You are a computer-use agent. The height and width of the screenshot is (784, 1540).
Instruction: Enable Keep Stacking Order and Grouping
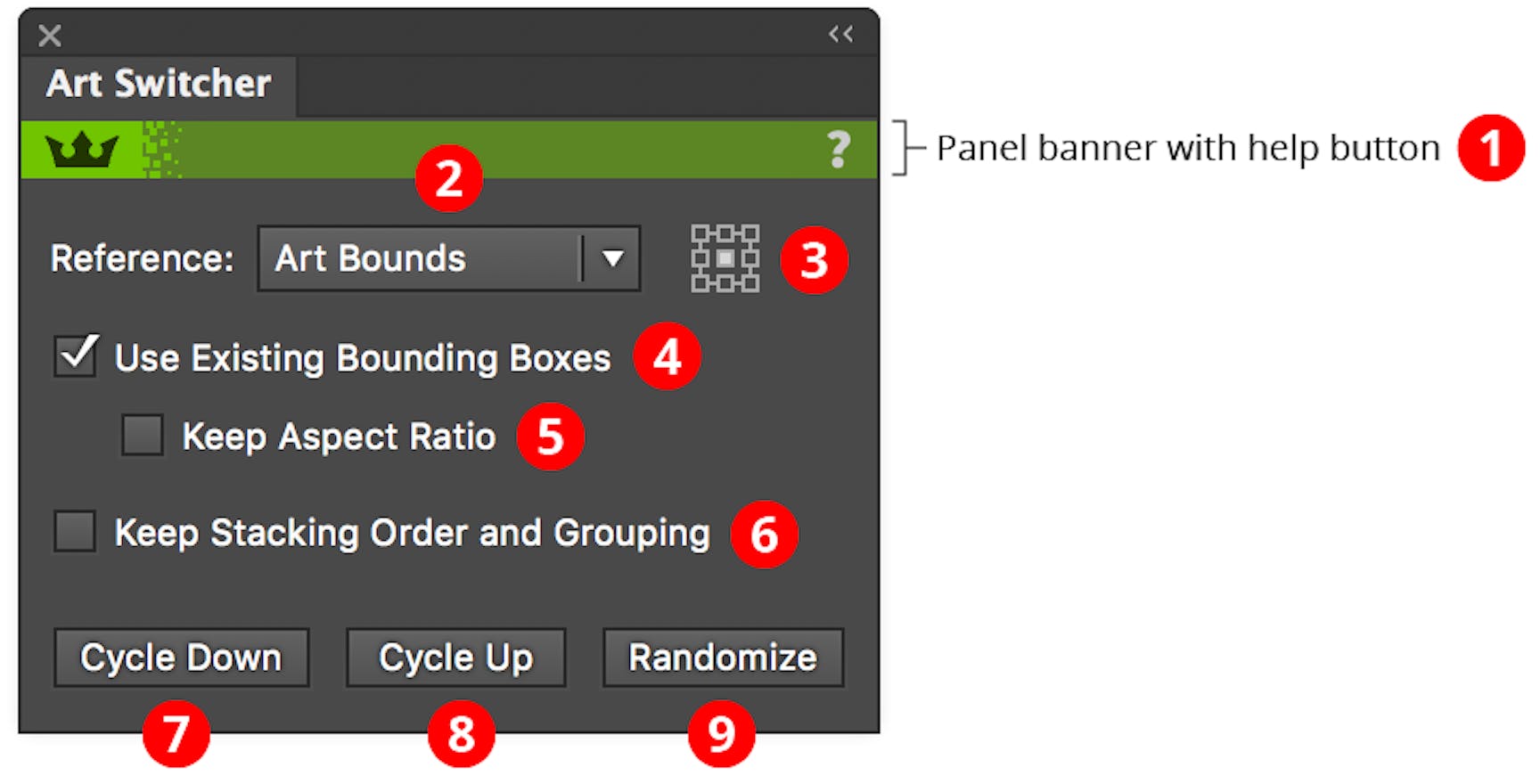75,532
